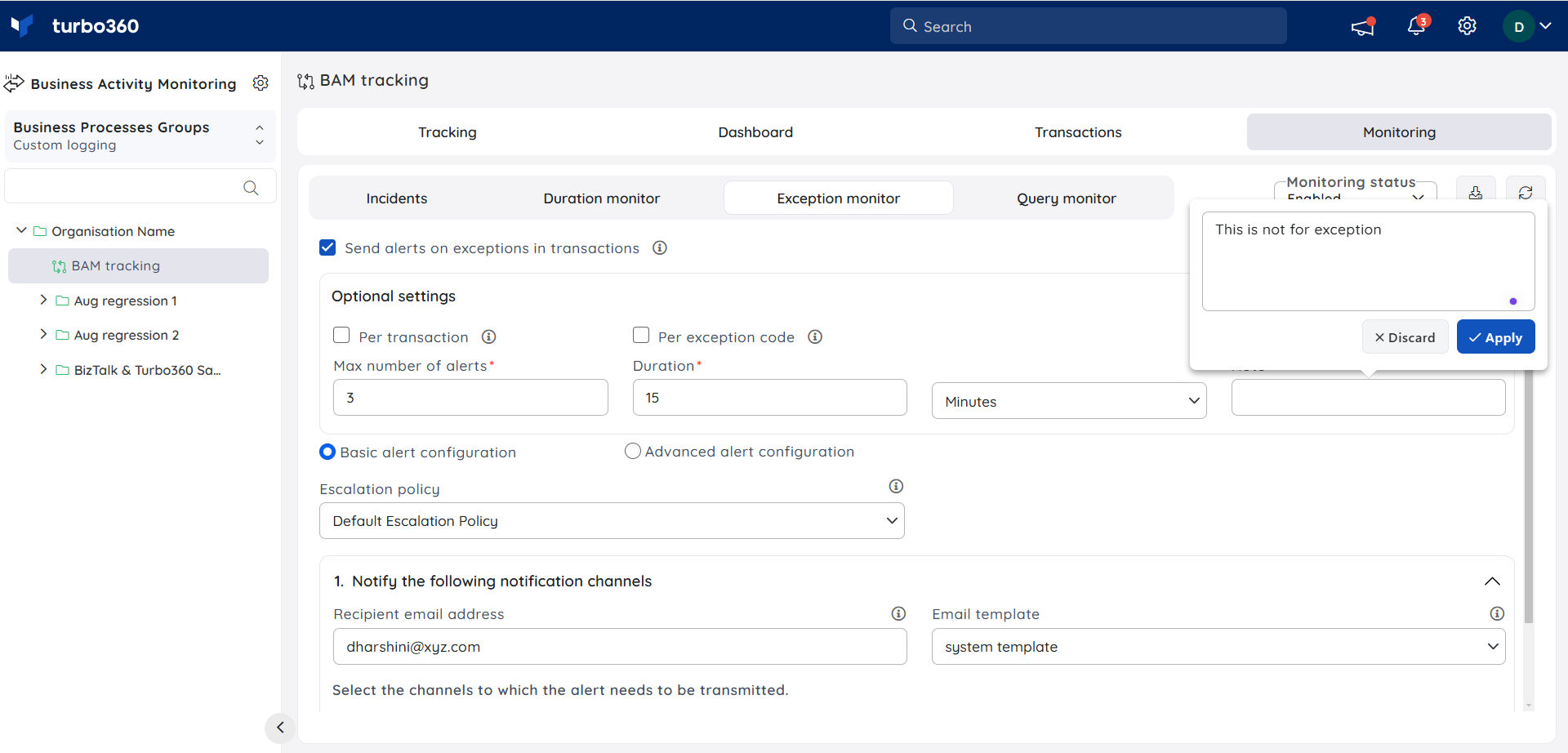Expand the Aug regression 2 folder
This screenshot has width=1568, height=753.
(43, 334)
